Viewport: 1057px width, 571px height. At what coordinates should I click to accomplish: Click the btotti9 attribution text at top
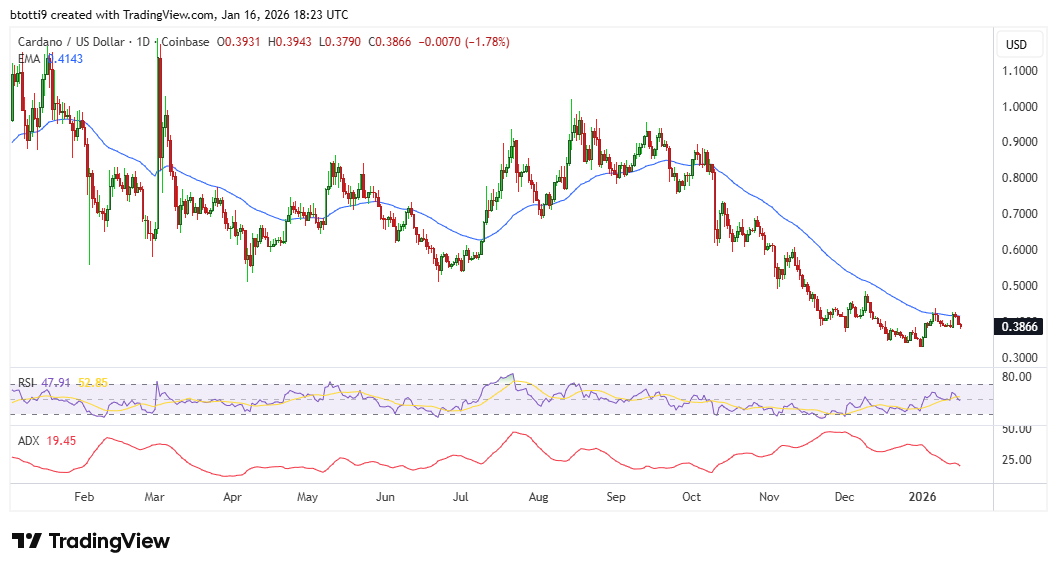tap(34, 15)
